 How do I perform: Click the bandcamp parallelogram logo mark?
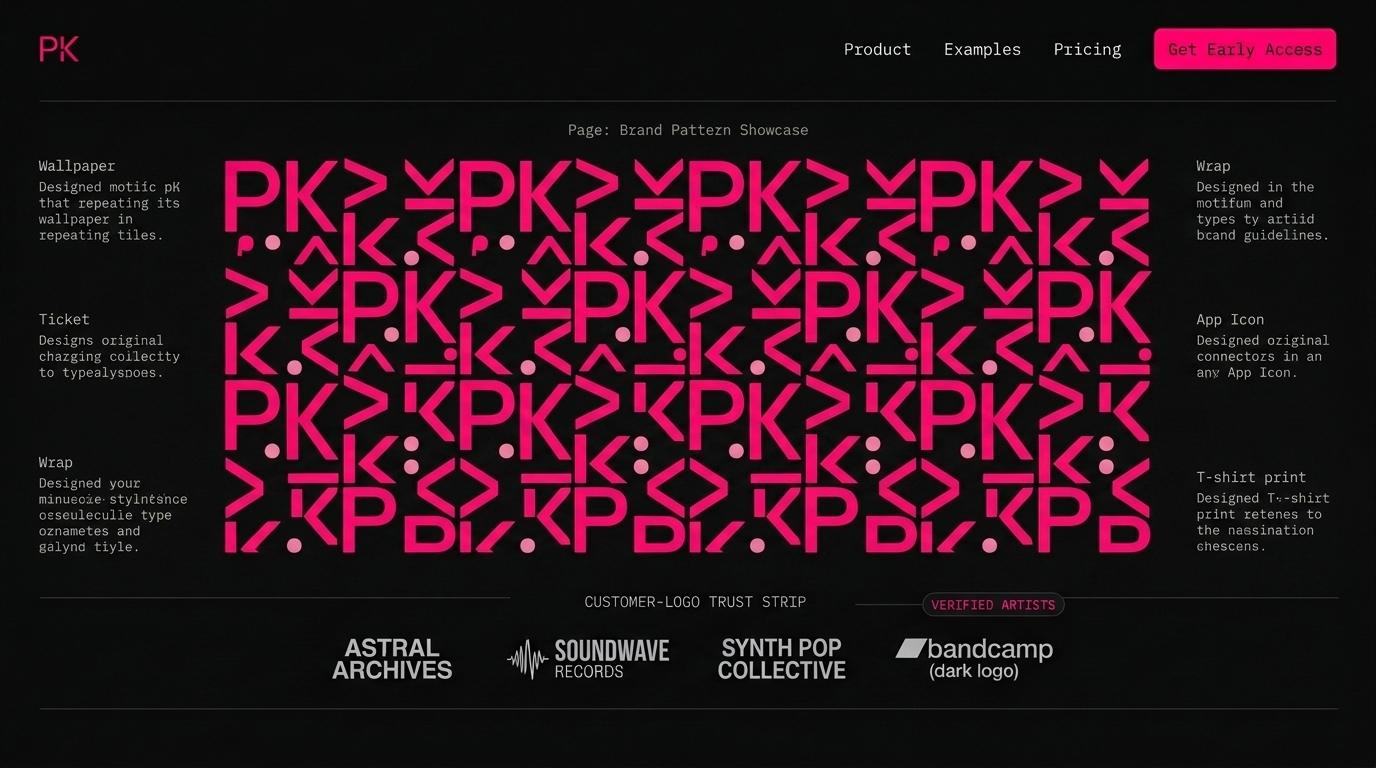(910, 649)
